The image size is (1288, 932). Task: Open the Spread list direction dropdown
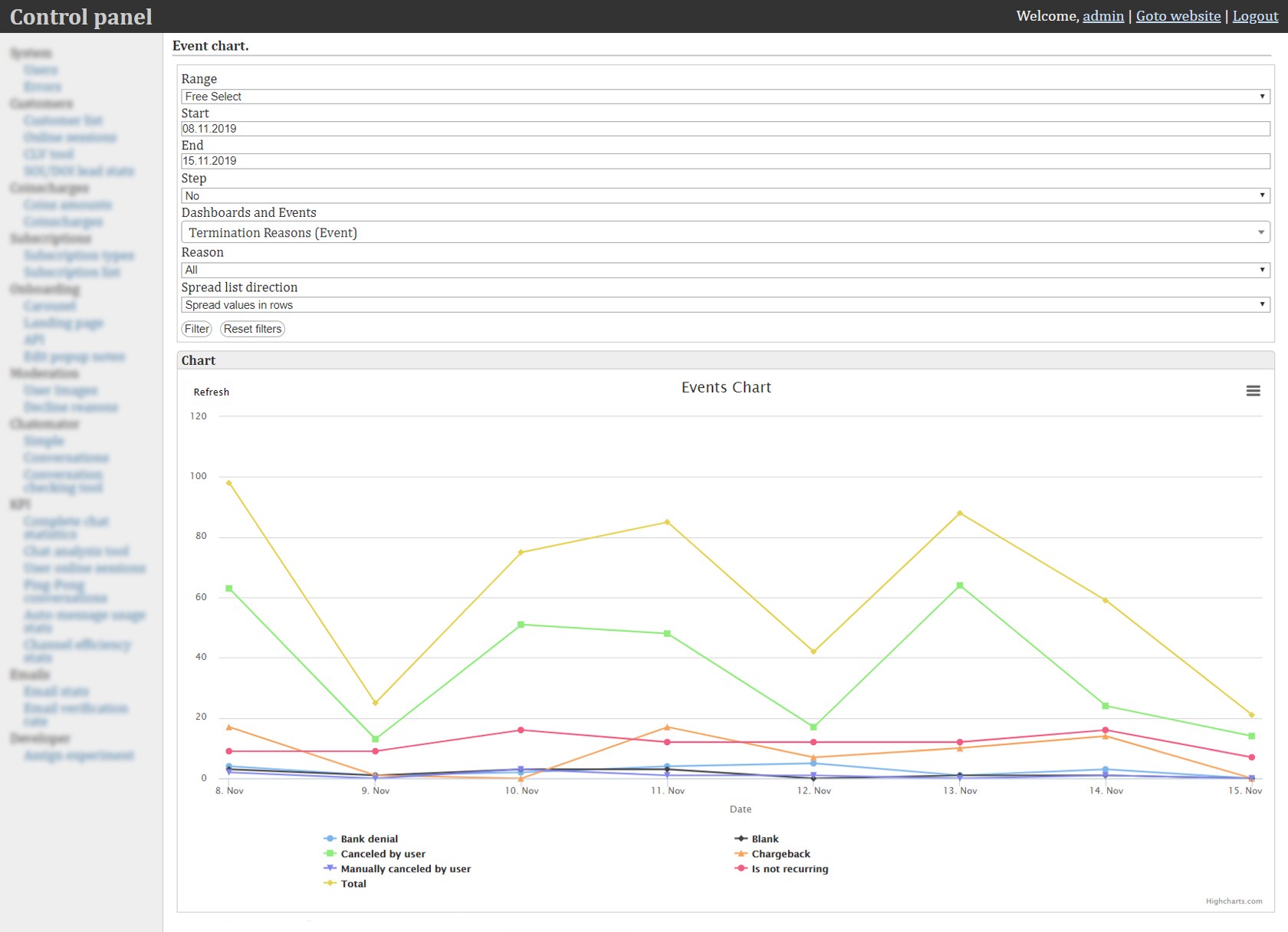point(724,305)
